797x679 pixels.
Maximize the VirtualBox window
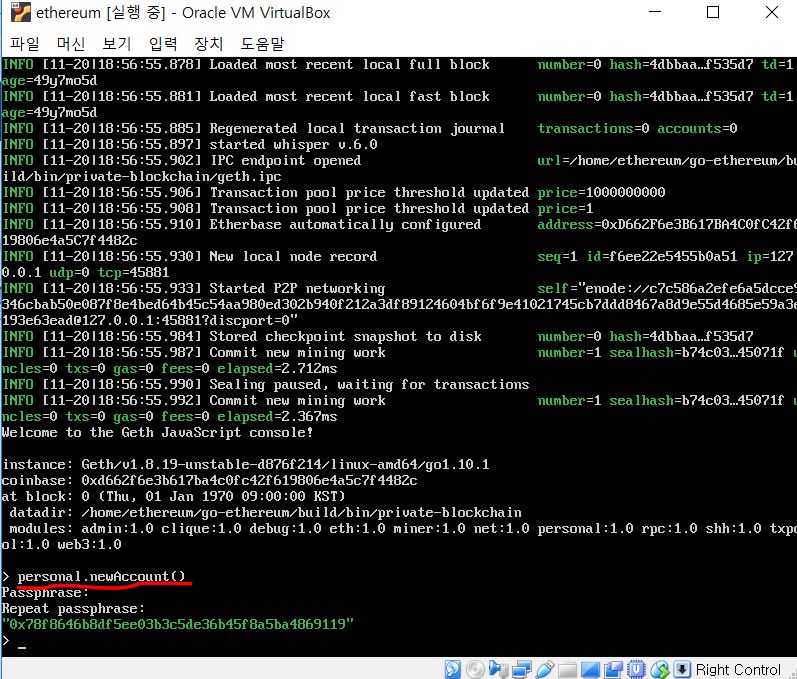pyautogui.click(x=713, y=12)
